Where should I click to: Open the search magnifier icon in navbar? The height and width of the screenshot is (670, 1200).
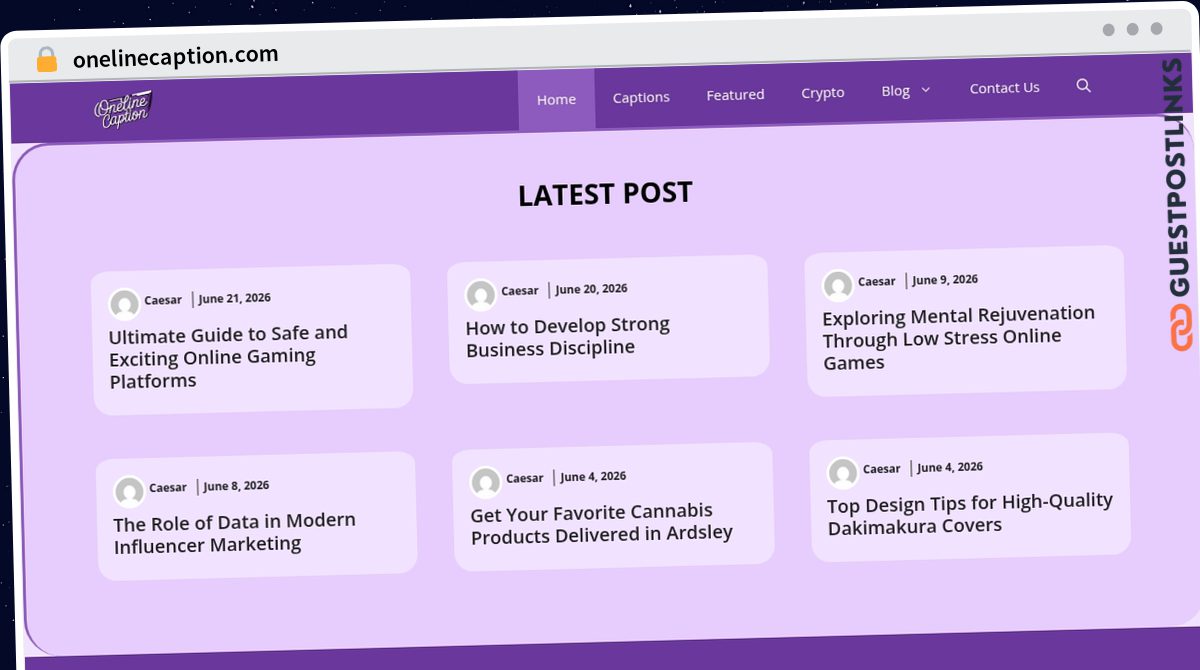pos(1083,86)
